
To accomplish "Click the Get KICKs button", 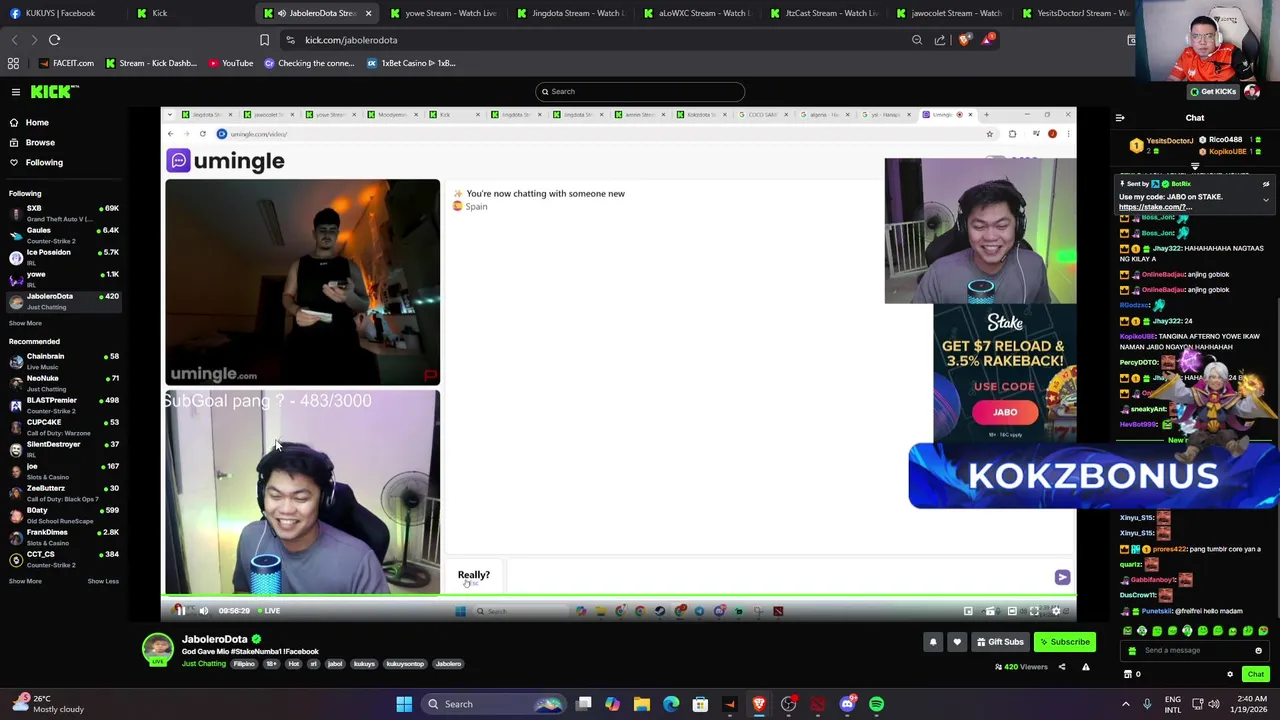I will tap(1212, 91).
